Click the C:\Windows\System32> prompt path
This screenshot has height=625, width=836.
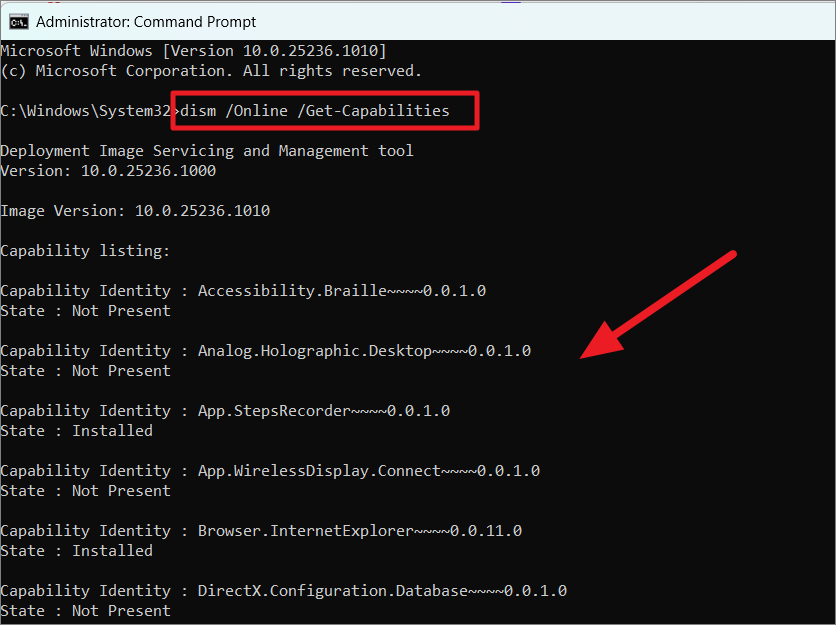[86, 111]
